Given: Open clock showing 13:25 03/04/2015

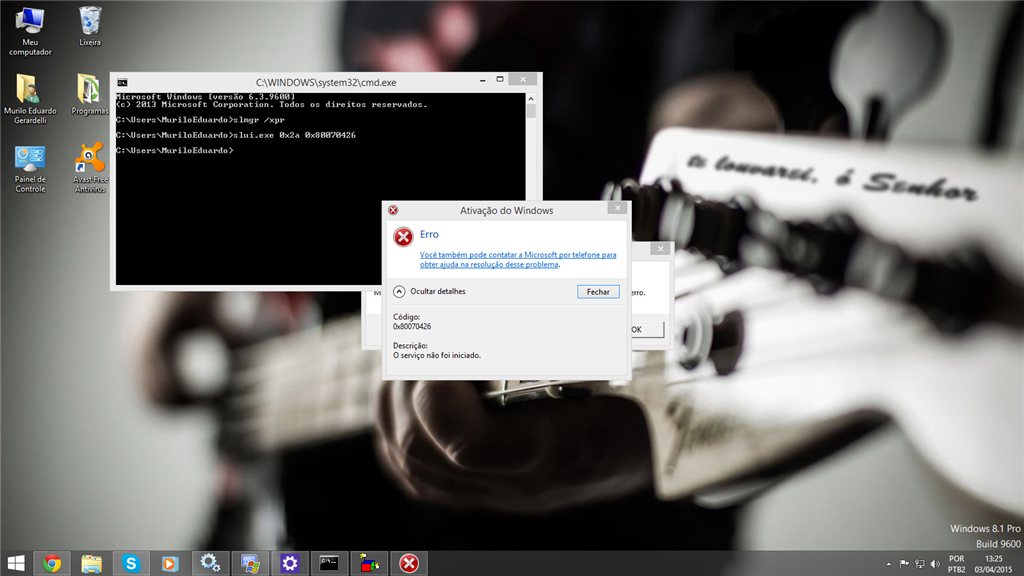Looking at the screenshot, I should (x=993, y=564).
